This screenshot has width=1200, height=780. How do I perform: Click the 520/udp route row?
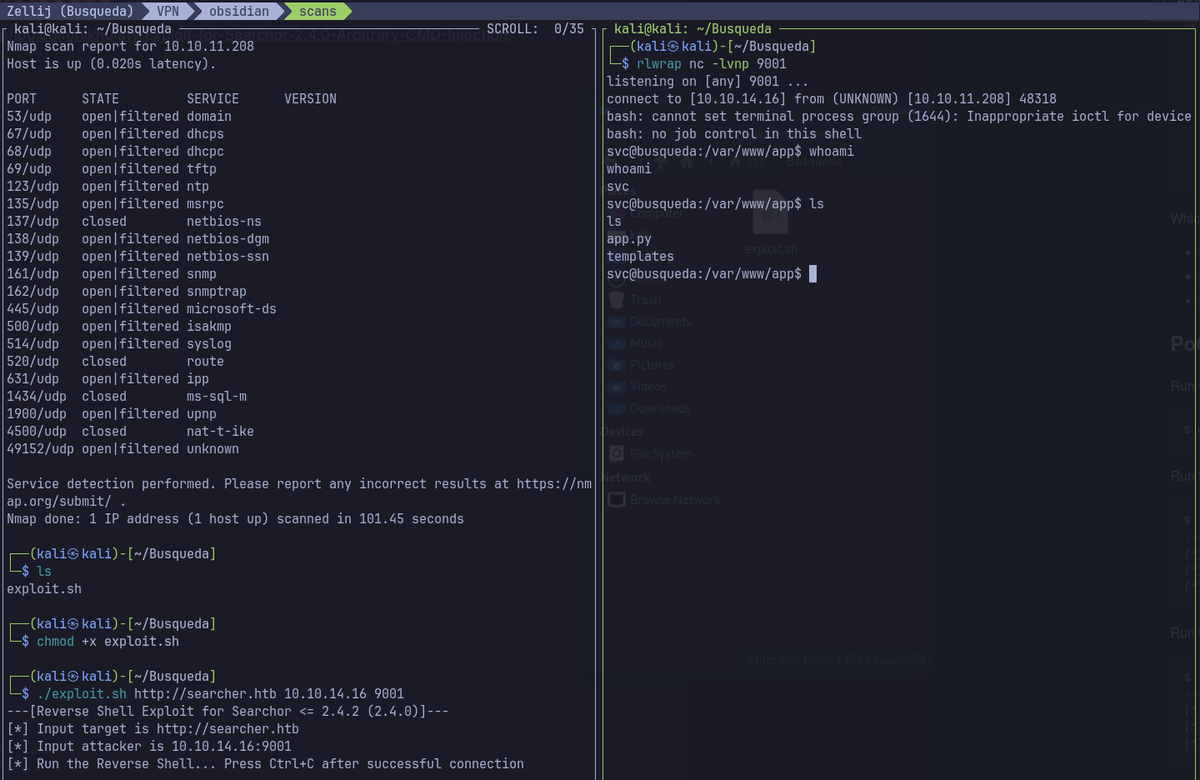click(115, 361)
